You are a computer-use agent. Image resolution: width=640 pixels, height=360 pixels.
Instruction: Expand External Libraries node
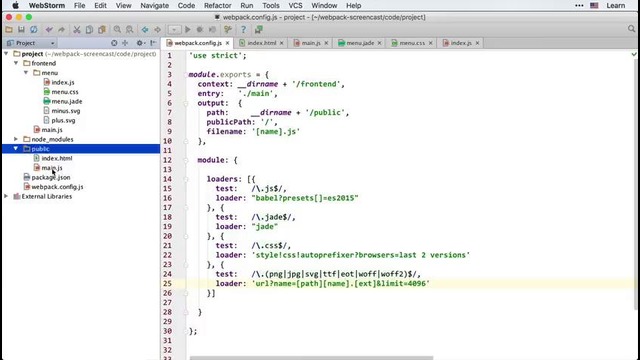click(x=6, y=196)
